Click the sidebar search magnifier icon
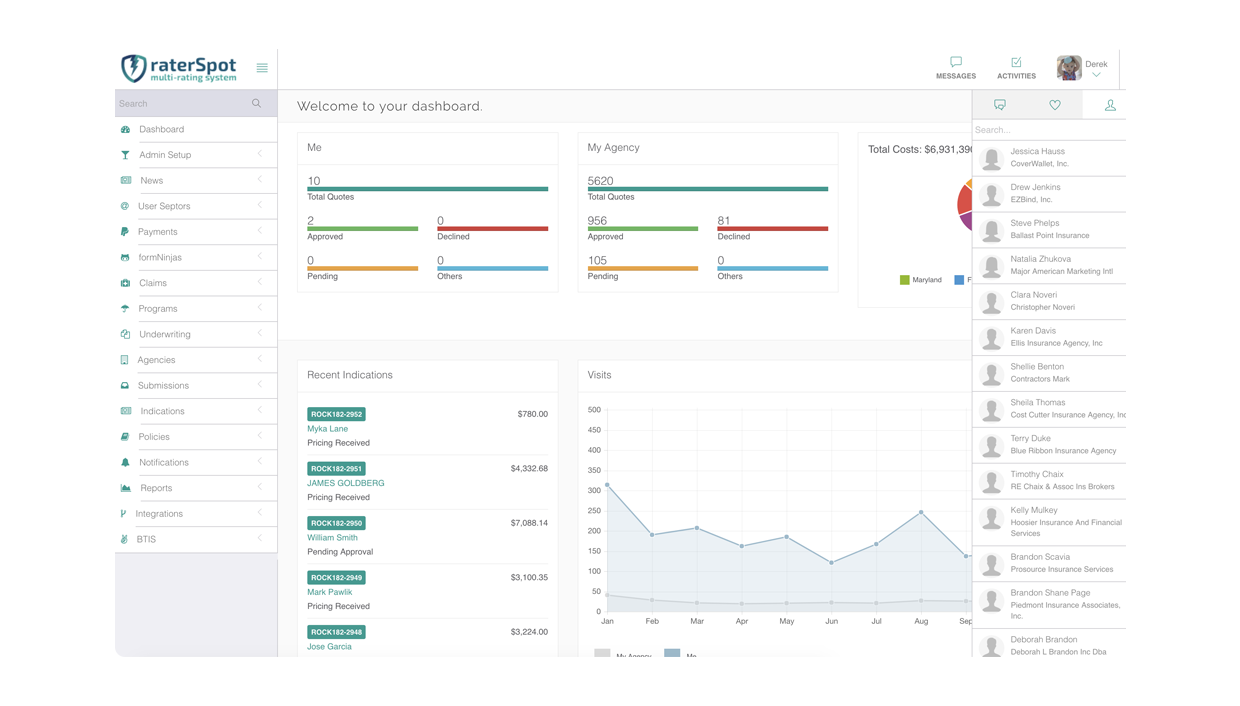 pyautogui.click(x=257, y=104)
